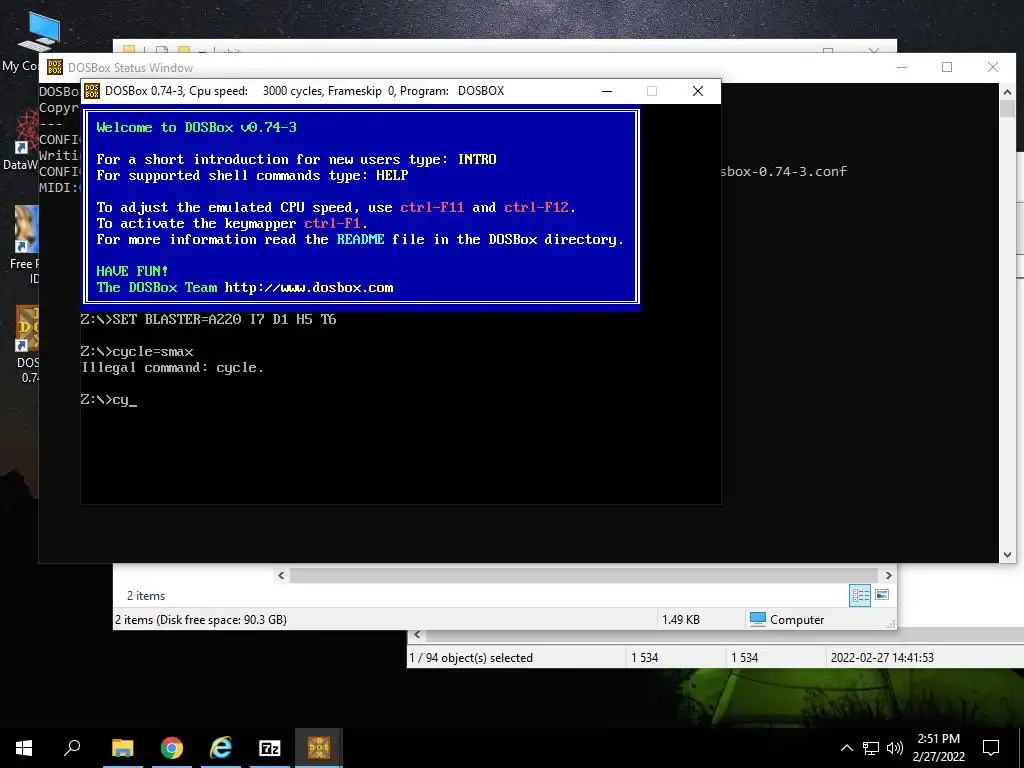Click the INTRO keyword in welcome text
Image resolution: width=1024 pixels, height=768 pixels.
point(477,159)
